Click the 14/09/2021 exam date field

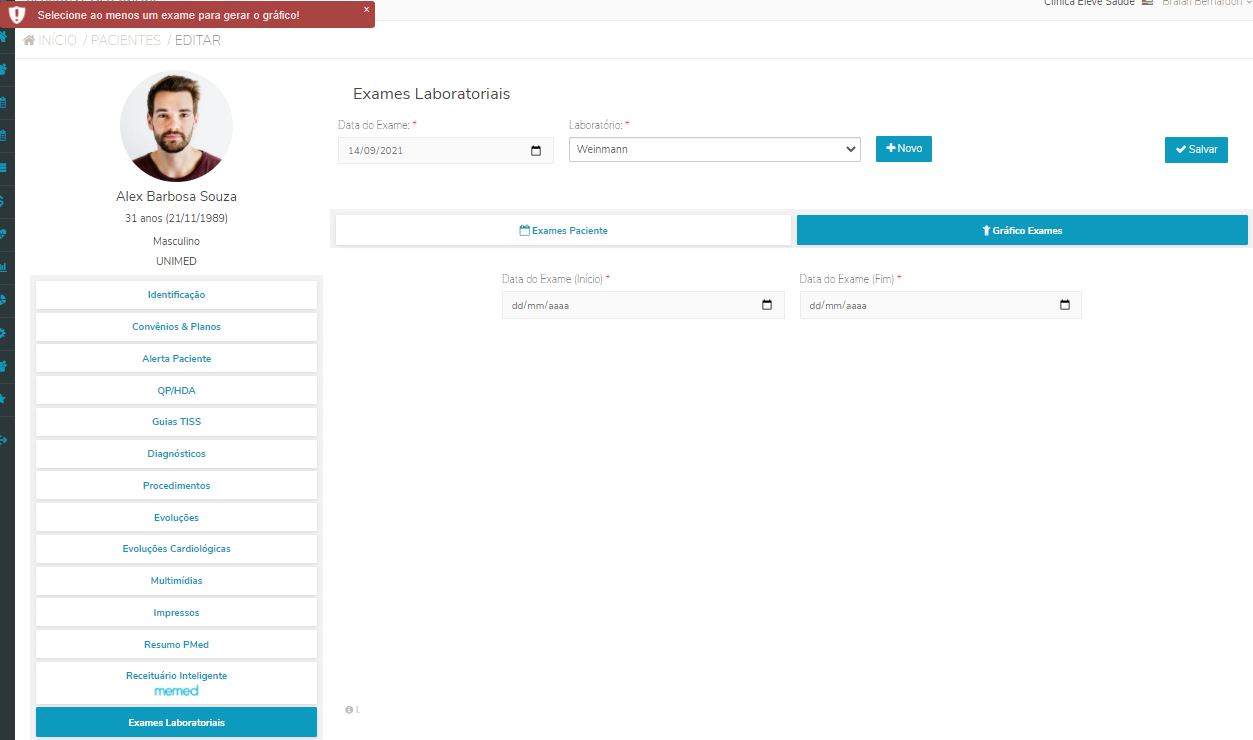[x=445, y=151]
